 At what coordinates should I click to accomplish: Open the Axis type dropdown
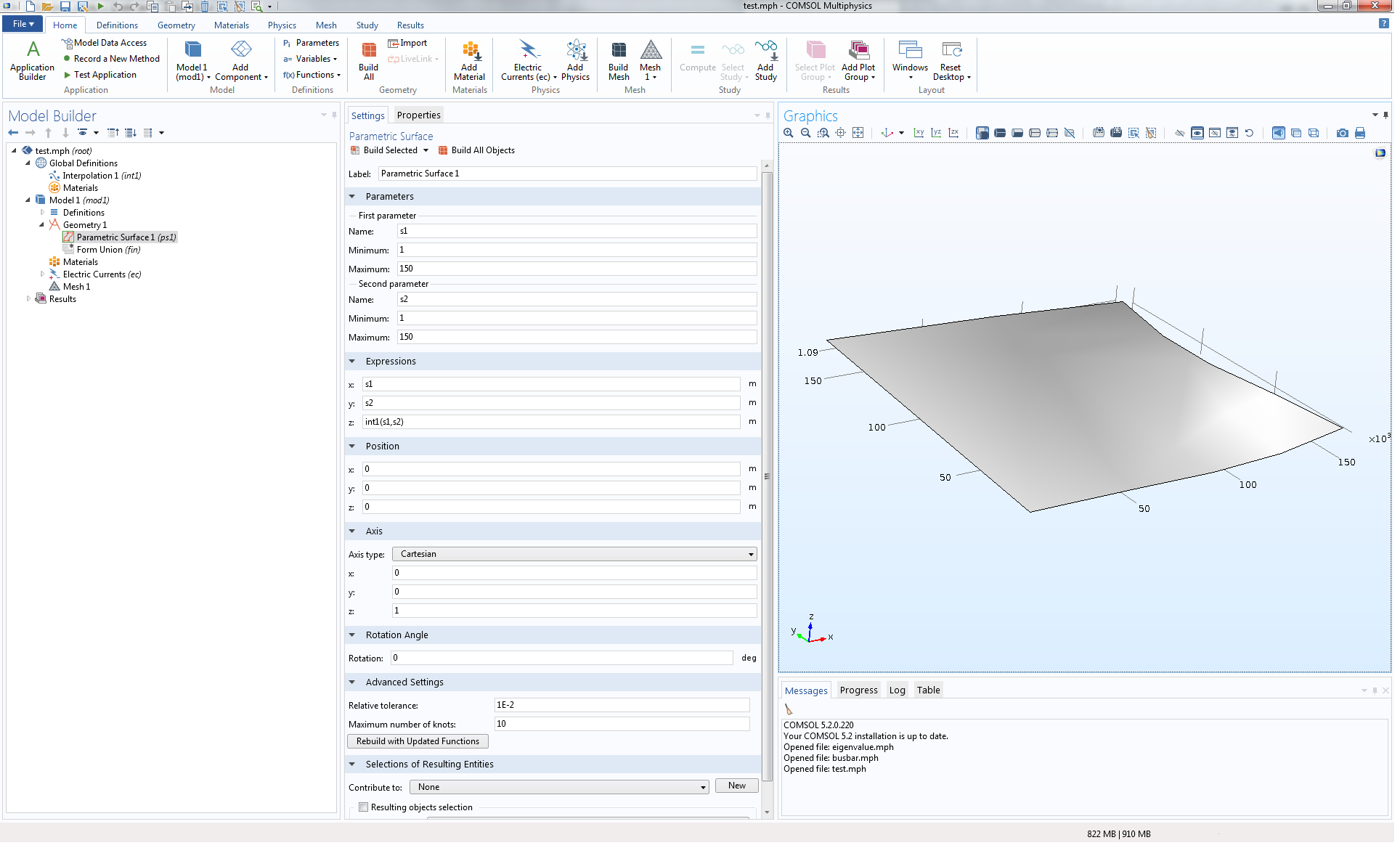(x=574, y=554)
